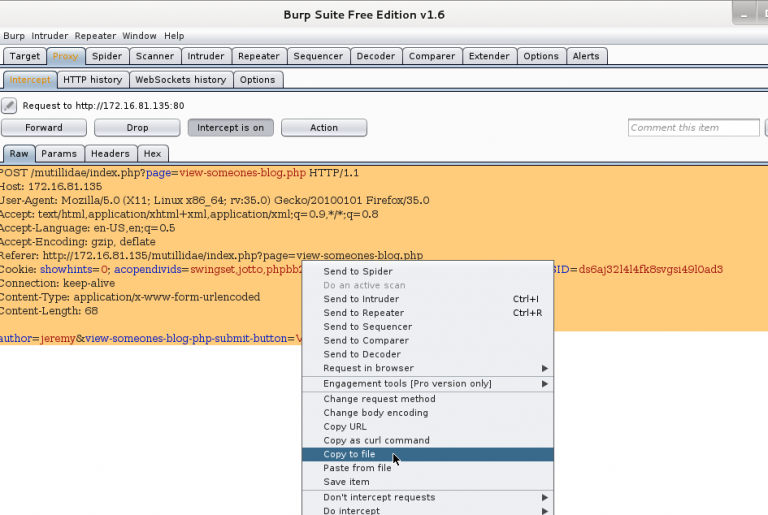Select the Raw view tab

(x=19, y=154)
